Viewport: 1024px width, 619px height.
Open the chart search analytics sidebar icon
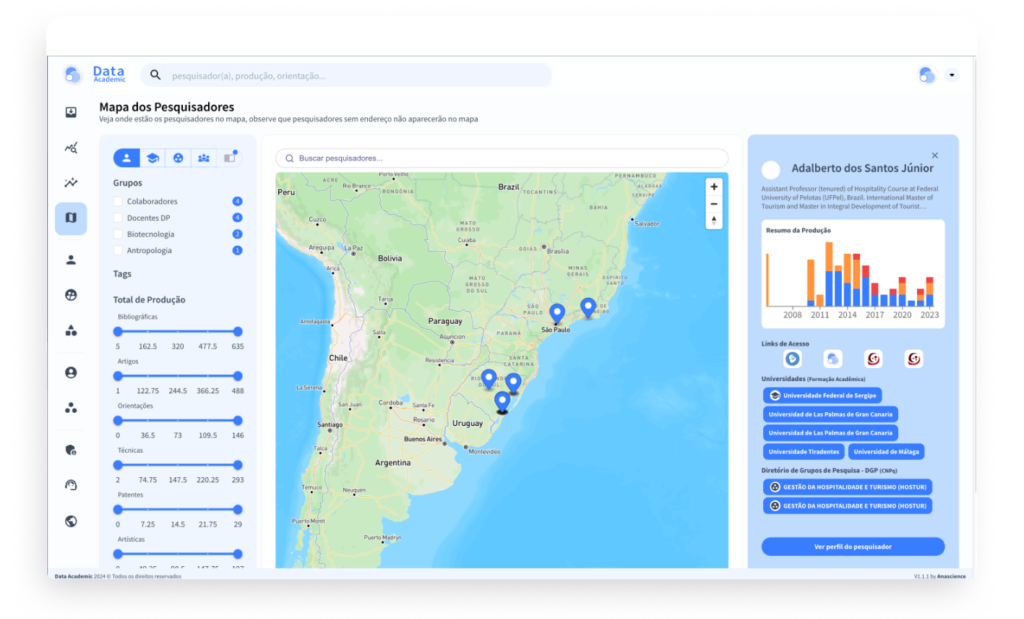coord(71,148)
